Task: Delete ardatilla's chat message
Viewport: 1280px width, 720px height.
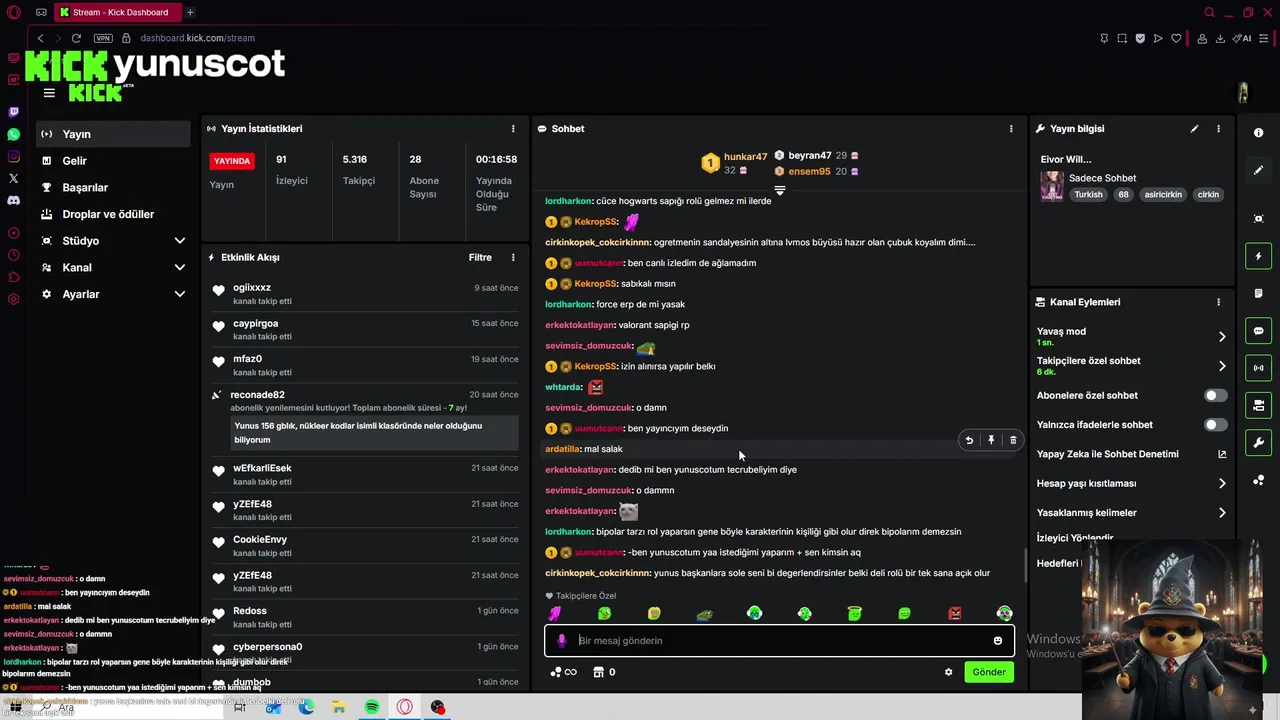Action: pyautogui.click(x=1013, y=440)
